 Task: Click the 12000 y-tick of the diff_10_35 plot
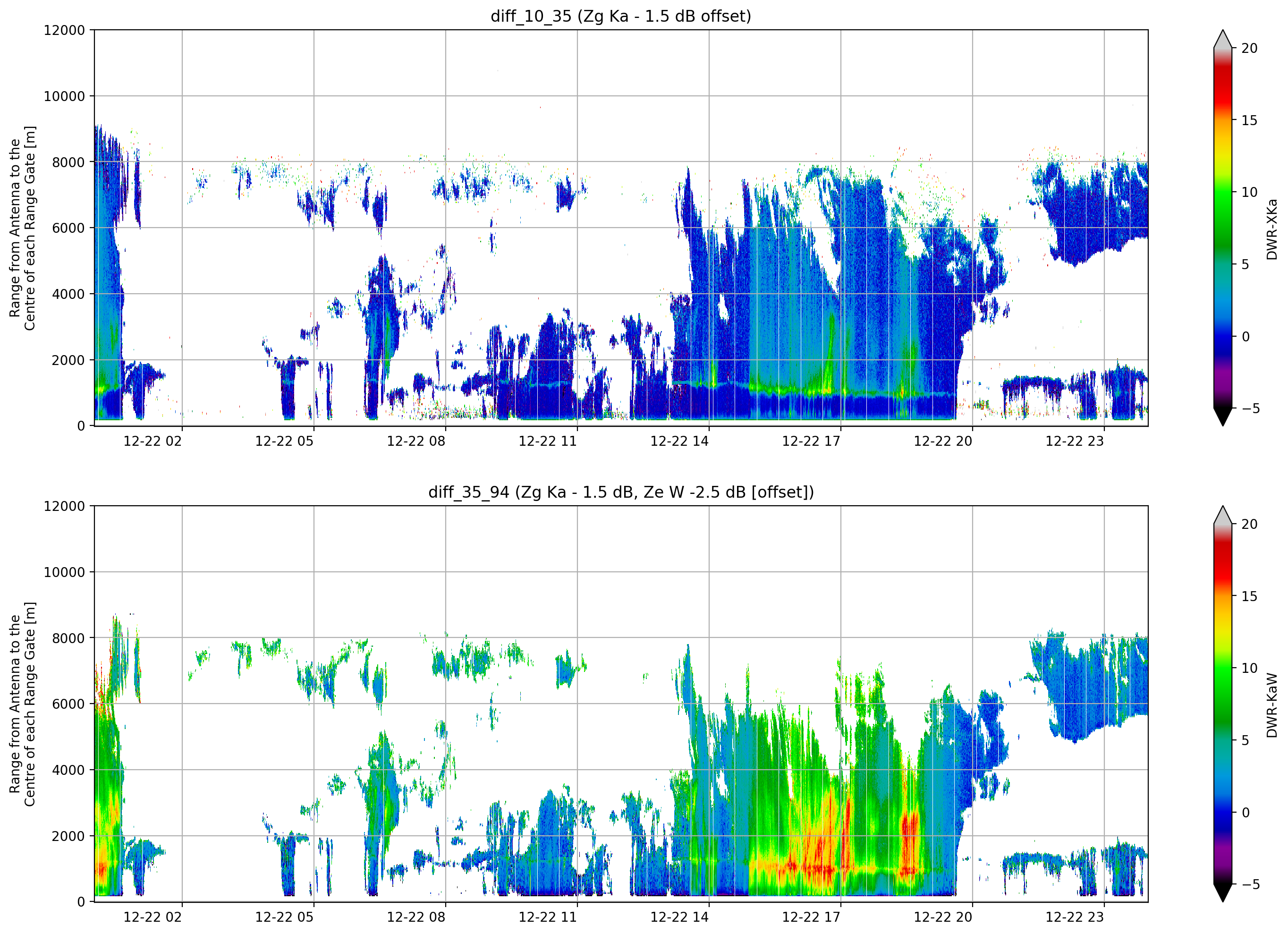(64, 30)
